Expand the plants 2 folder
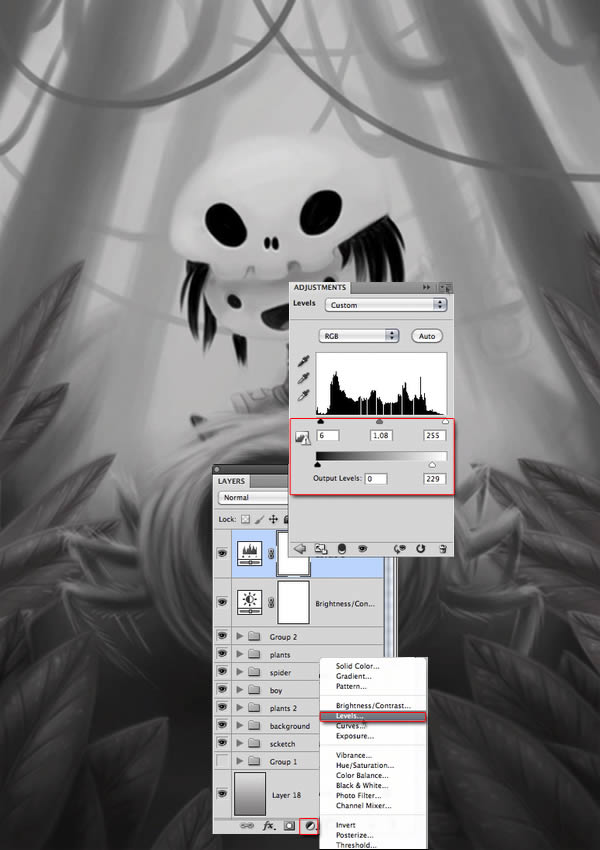 [240, 707]
